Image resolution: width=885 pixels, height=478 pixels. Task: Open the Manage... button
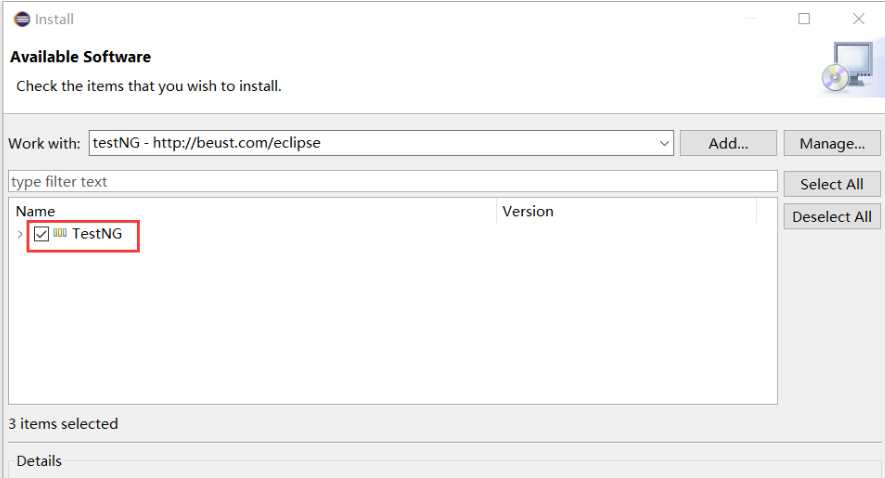(x=832, y=143)
